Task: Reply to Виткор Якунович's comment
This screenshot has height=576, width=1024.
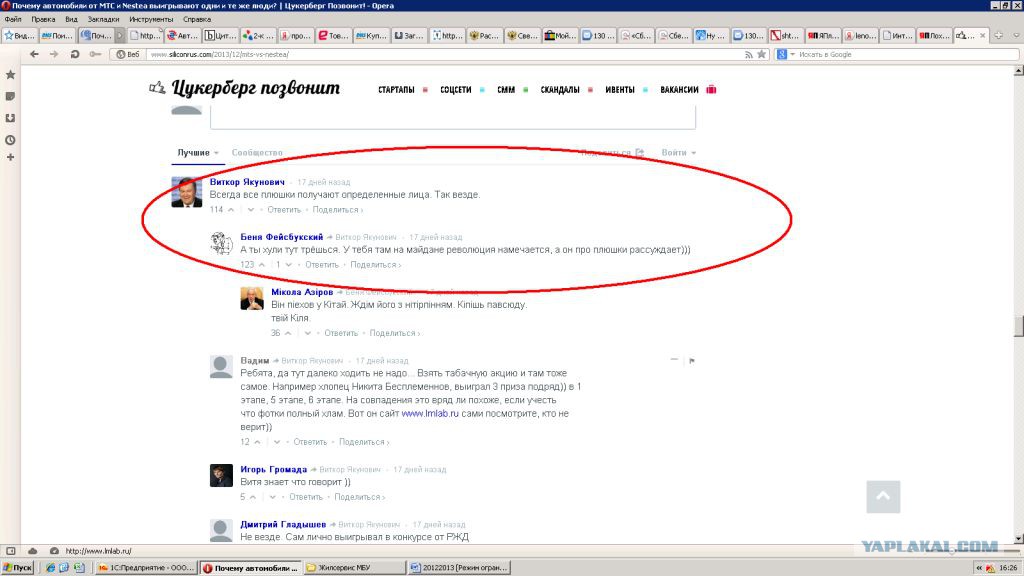Action: tap(284, 210)
